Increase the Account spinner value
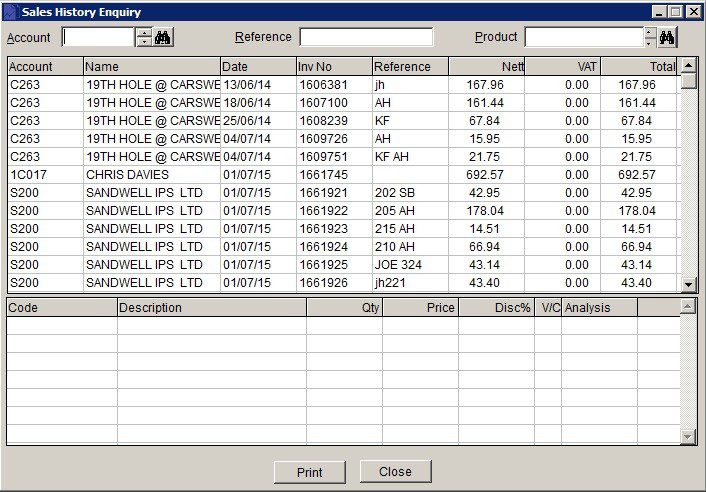This screenshot has width=706, height=492. click(144, 33)
